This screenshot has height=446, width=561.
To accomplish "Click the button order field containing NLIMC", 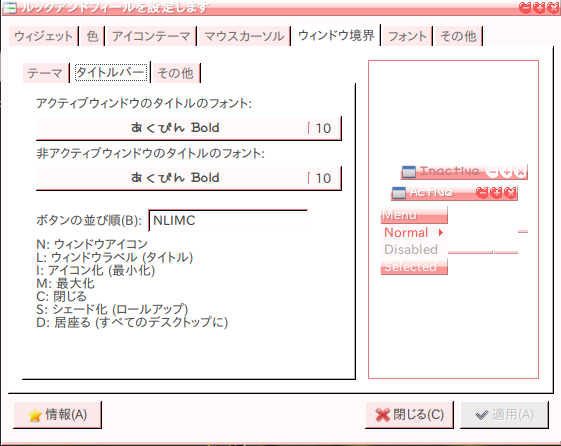I will point(228,220).
